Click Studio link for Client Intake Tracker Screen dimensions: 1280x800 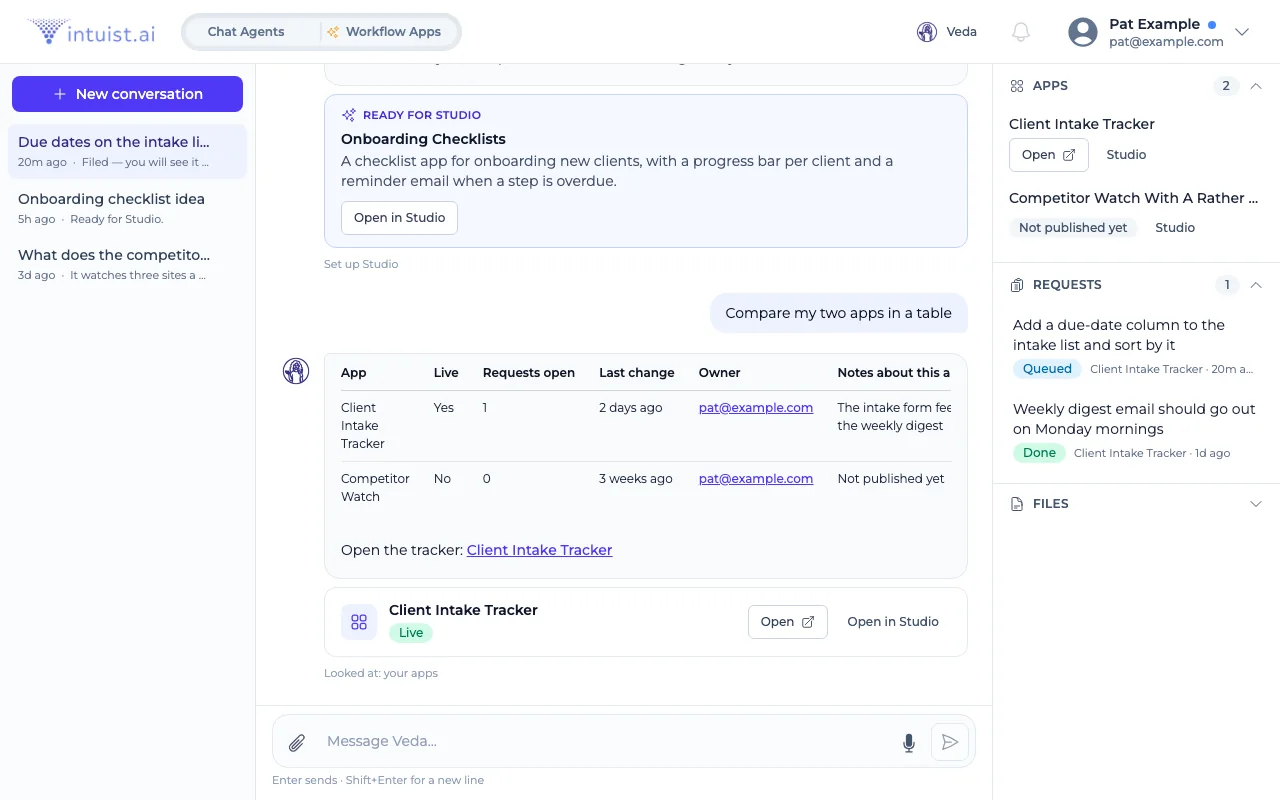coord(1126,155)
